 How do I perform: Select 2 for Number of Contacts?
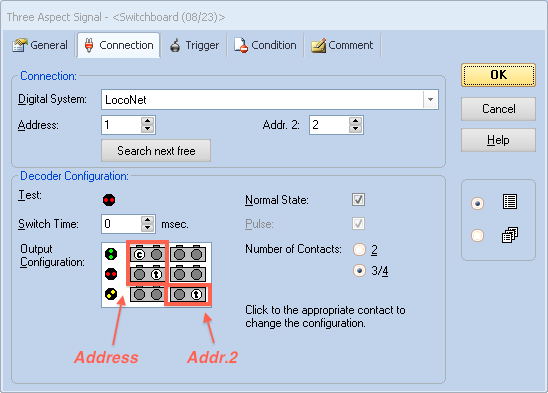(359, 250)
